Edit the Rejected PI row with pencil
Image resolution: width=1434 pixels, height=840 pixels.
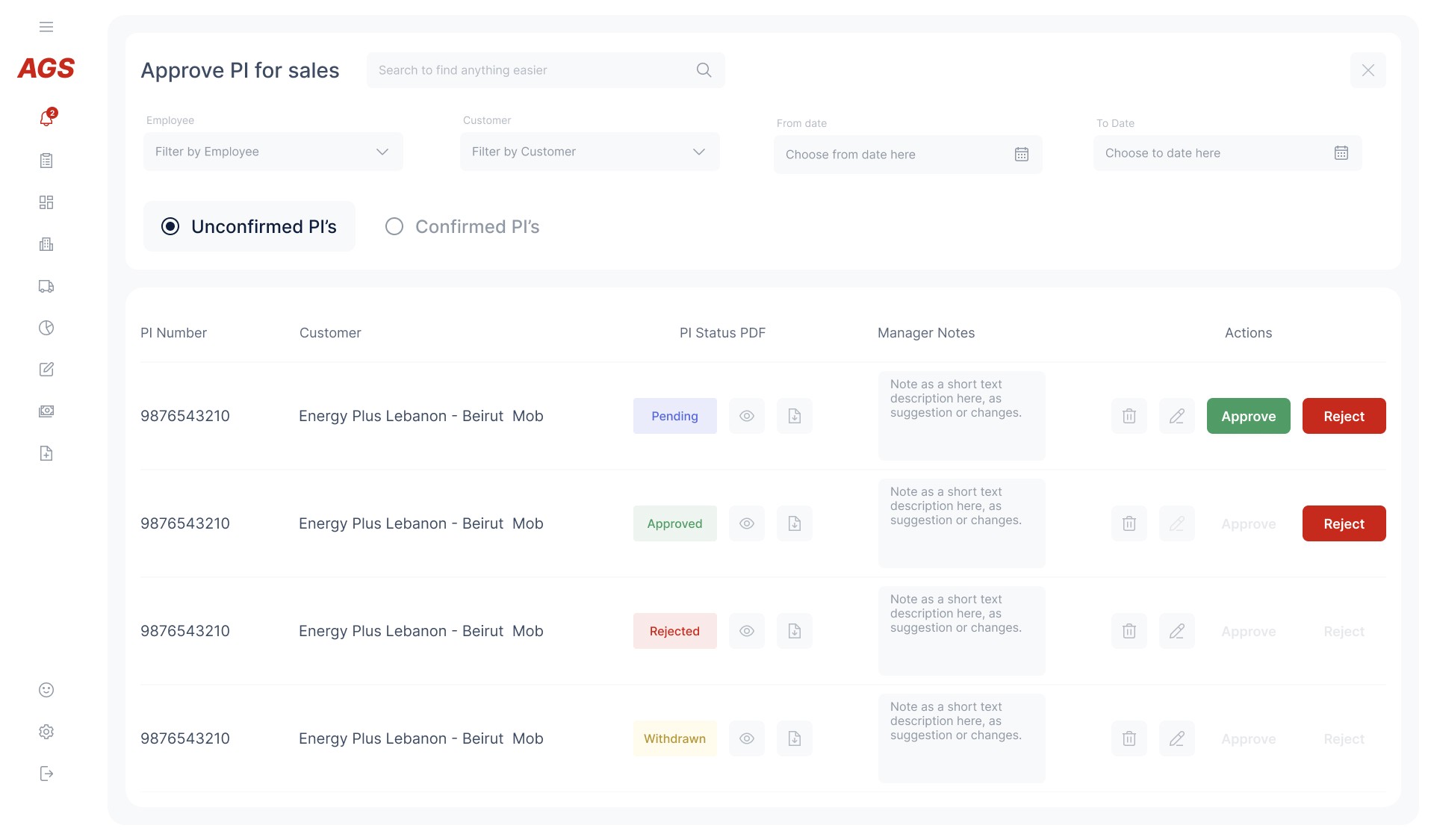point(1177,631)
